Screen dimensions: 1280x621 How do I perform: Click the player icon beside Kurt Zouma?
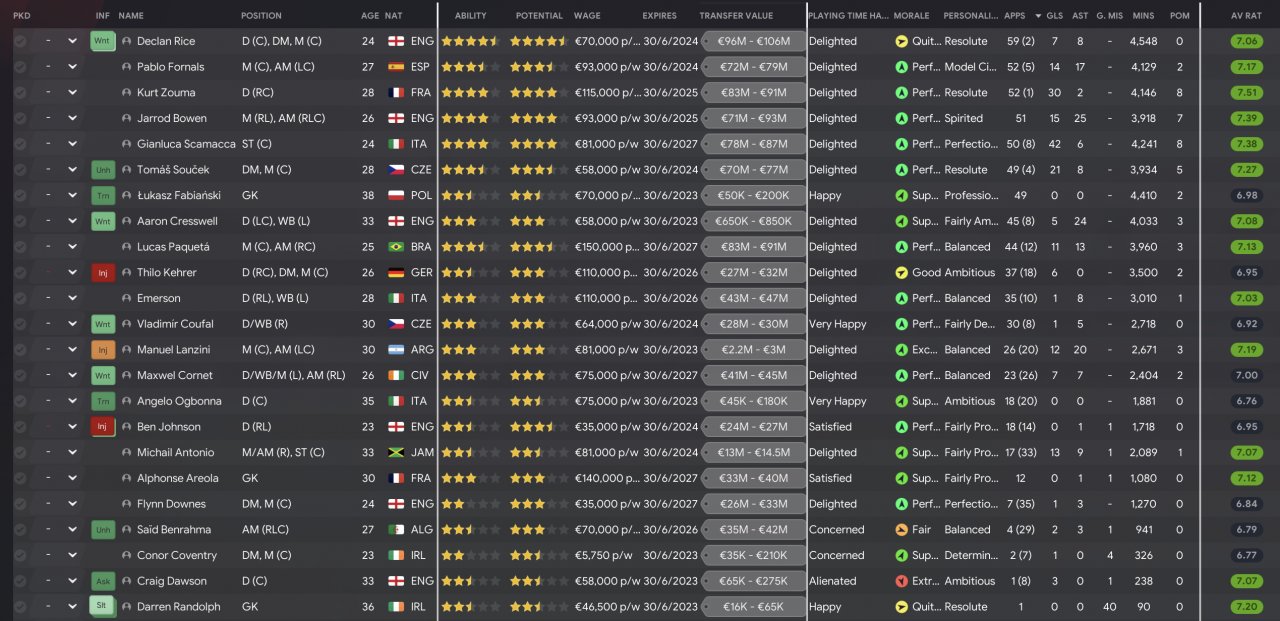126,93
